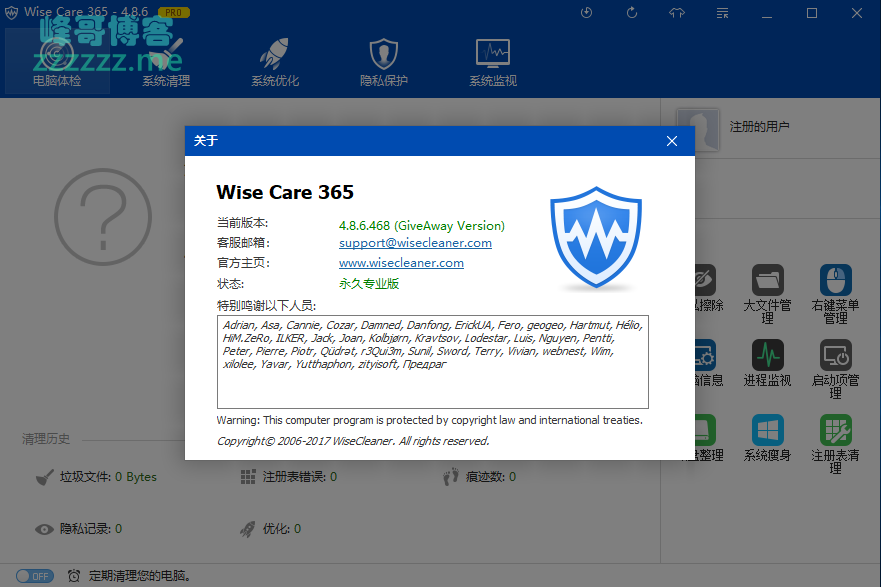
Task: Click the 隐私记录: 0 entry
Action: (79, 529)
